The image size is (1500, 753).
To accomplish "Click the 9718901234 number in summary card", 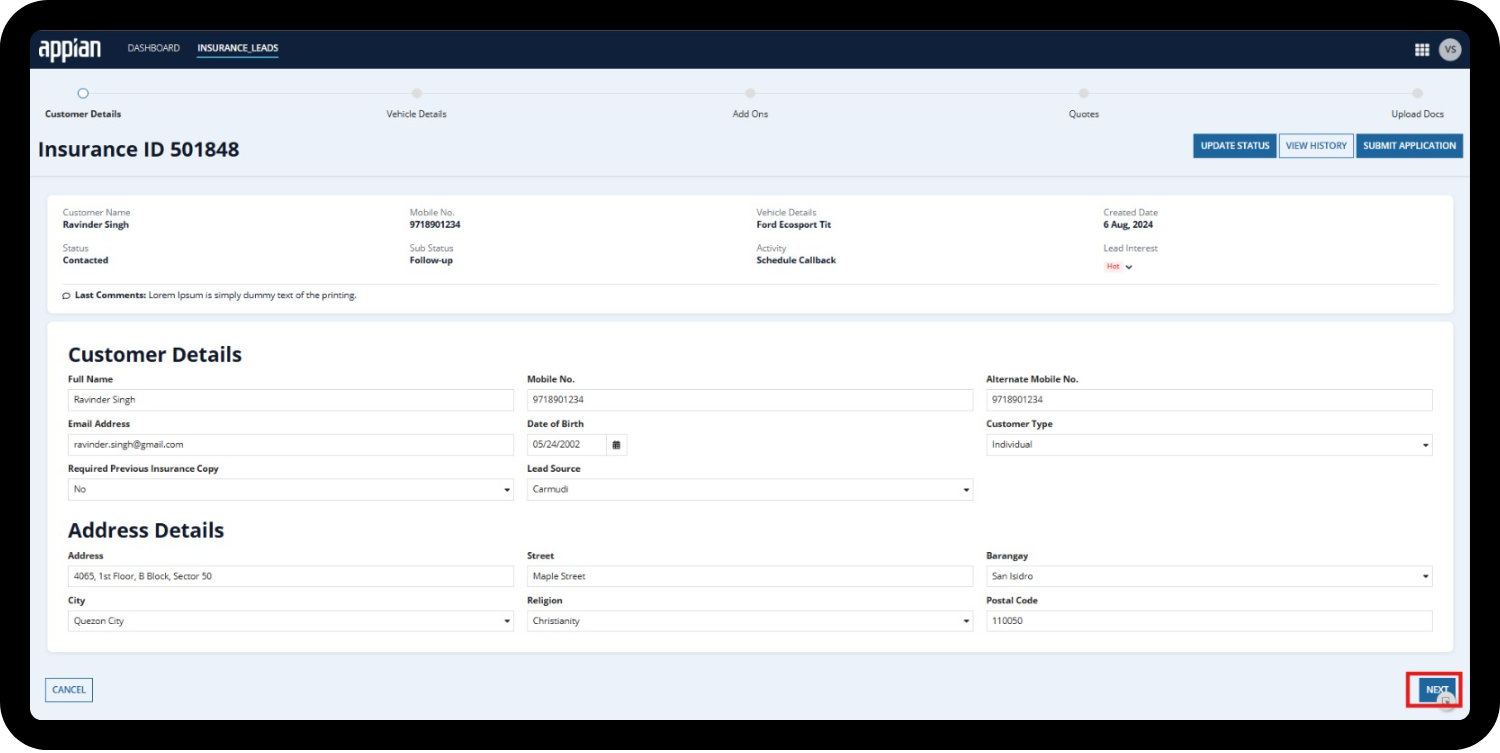I will pos(435,225).
